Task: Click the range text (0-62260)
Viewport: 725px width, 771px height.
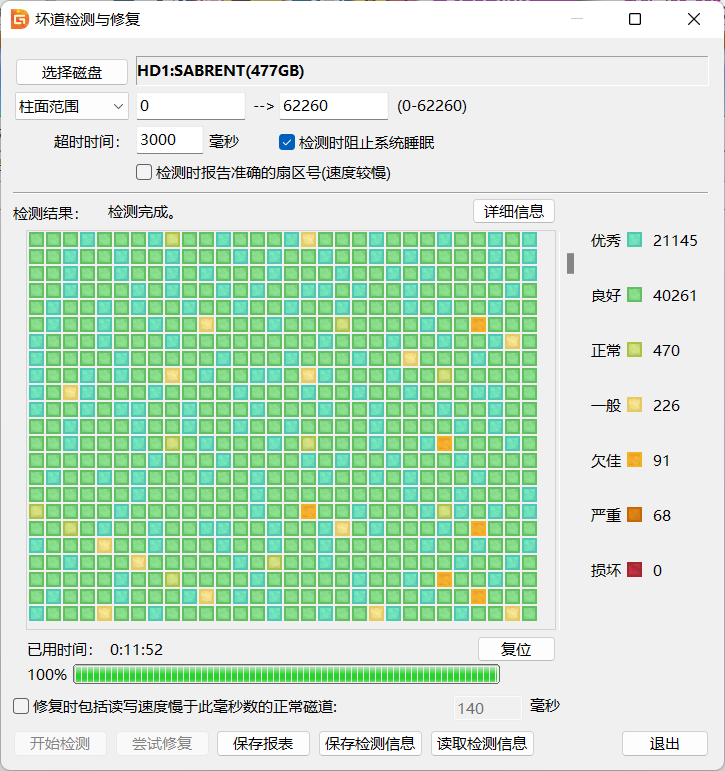Action: (x=432, y=106)
